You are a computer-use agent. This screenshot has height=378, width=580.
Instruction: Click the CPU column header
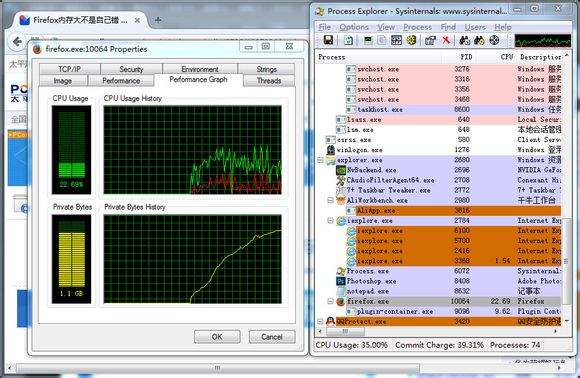click(x=506, y=57)
